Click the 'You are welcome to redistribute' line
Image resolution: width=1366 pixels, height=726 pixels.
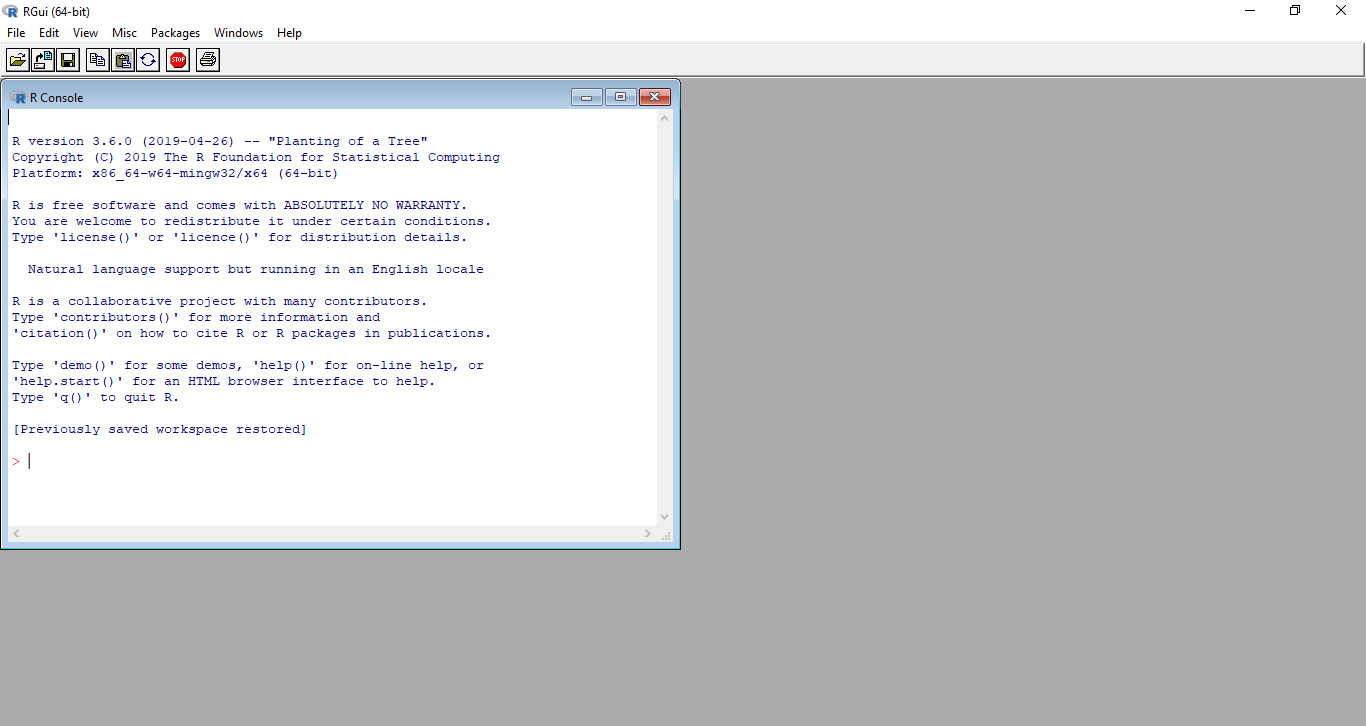pos(252,221)
